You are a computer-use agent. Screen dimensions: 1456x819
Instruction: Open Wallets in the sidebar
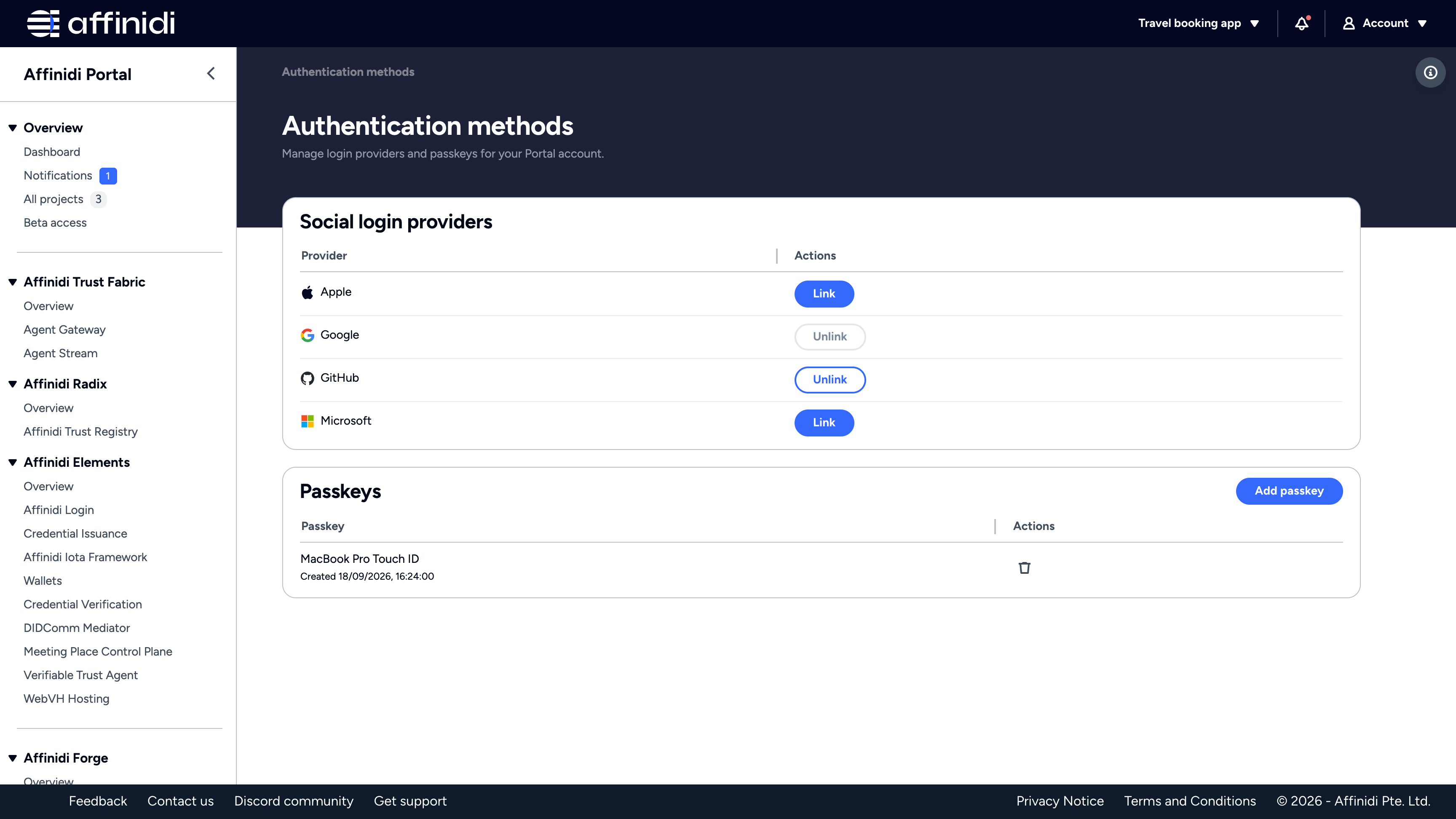coord(43,581)
